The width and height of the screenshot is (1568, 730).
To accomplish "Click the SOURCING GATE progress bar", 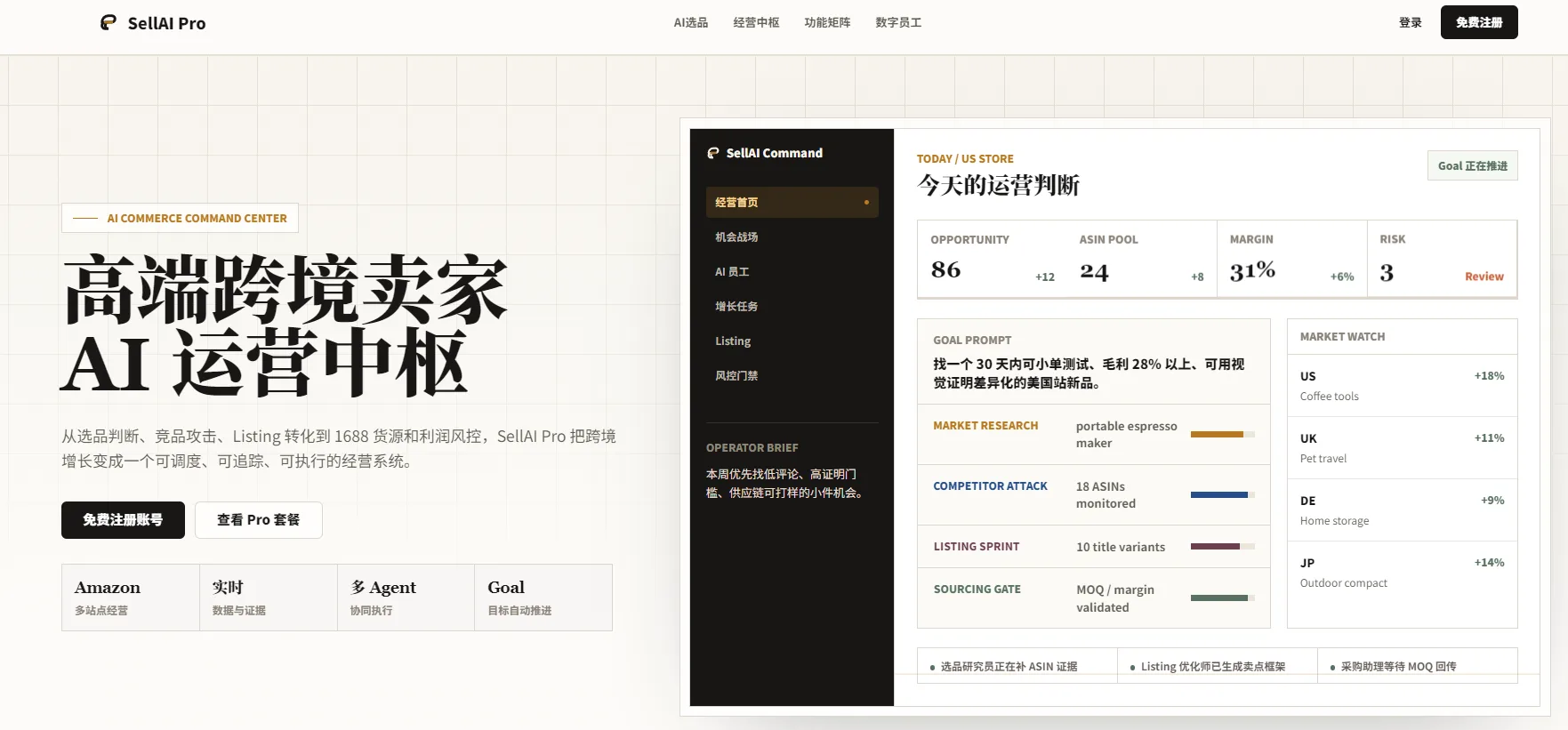I will 1223,598.
